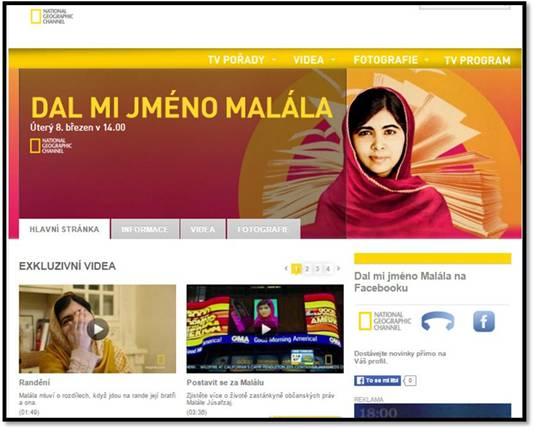The image size is (534, 428).
Task: Click the Facebook icon in sidebar
Action: click(x=484, y=321)
